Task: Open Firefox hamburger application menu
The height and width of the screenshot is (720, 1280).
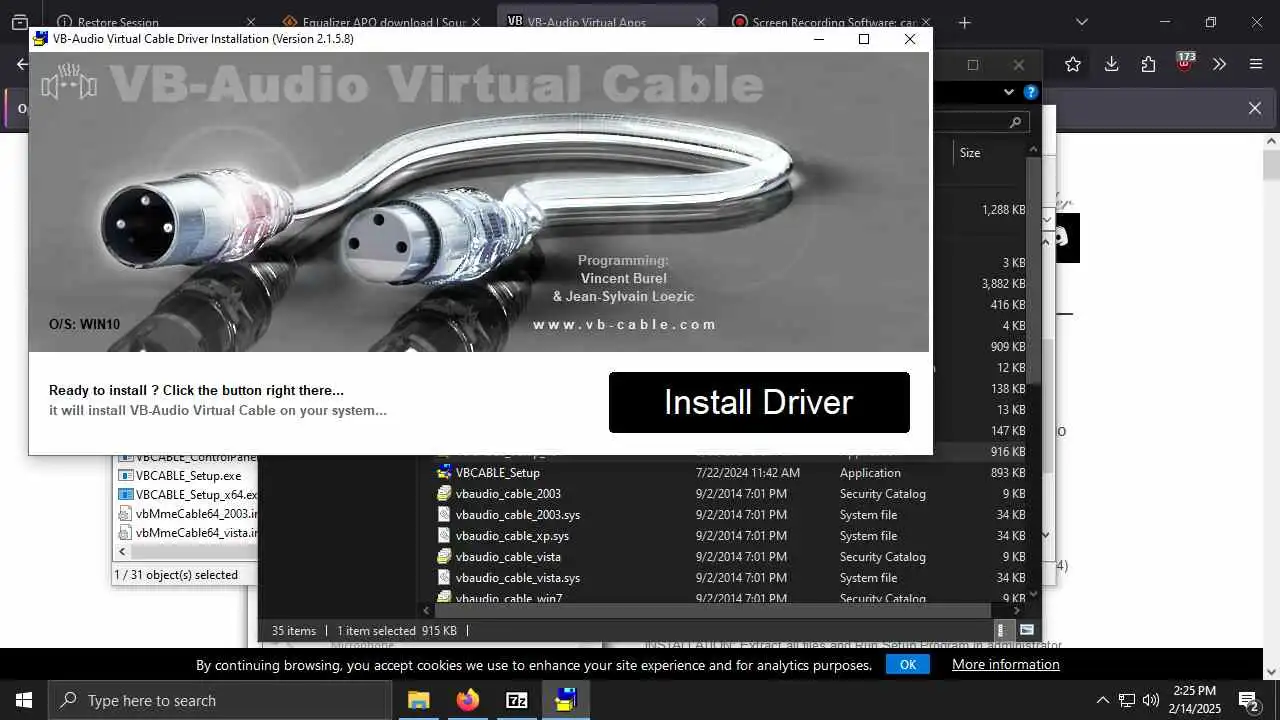Action: 1256,64
